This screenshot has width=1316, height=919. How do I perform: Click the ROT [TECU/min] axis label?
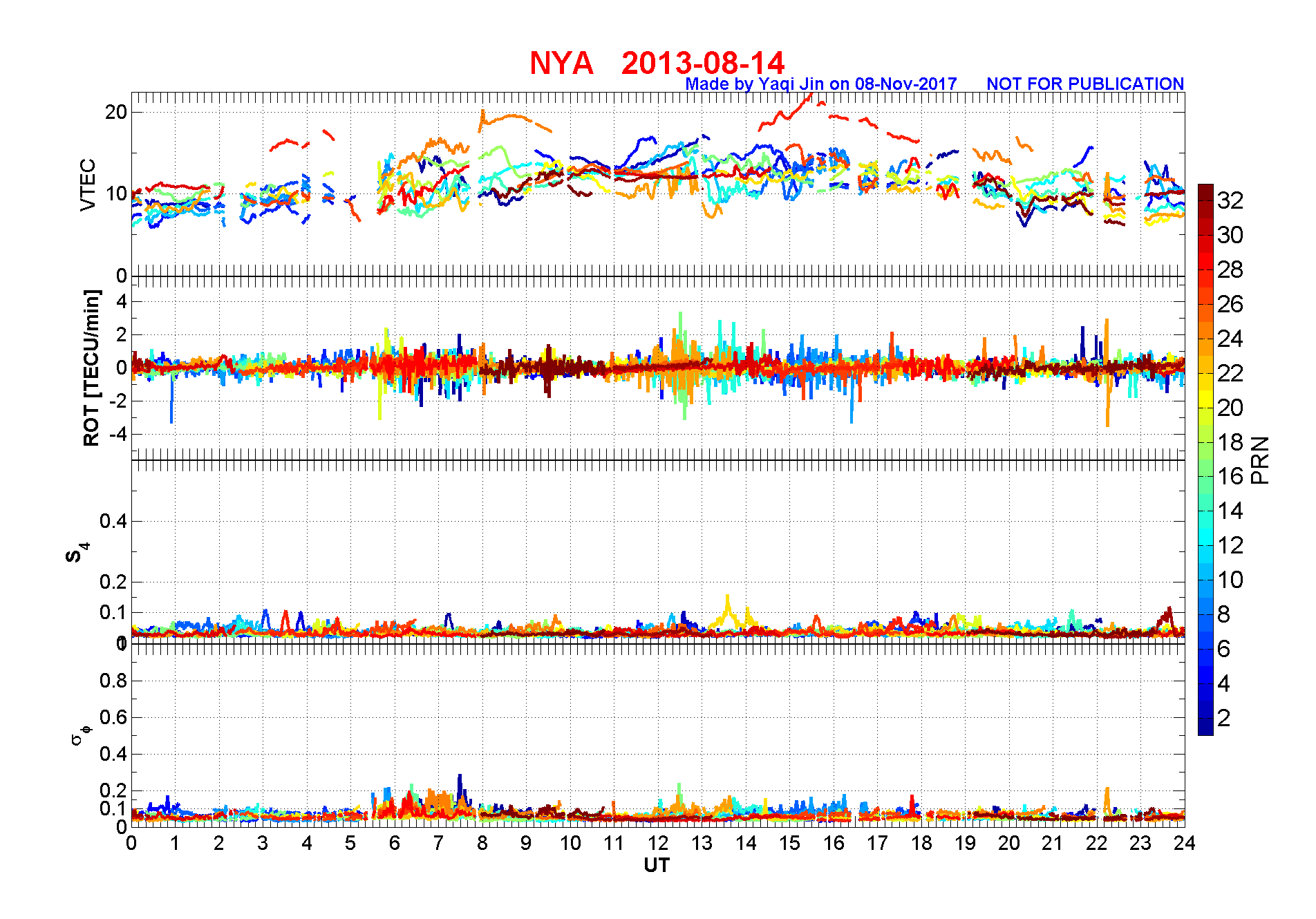(91, 368)
